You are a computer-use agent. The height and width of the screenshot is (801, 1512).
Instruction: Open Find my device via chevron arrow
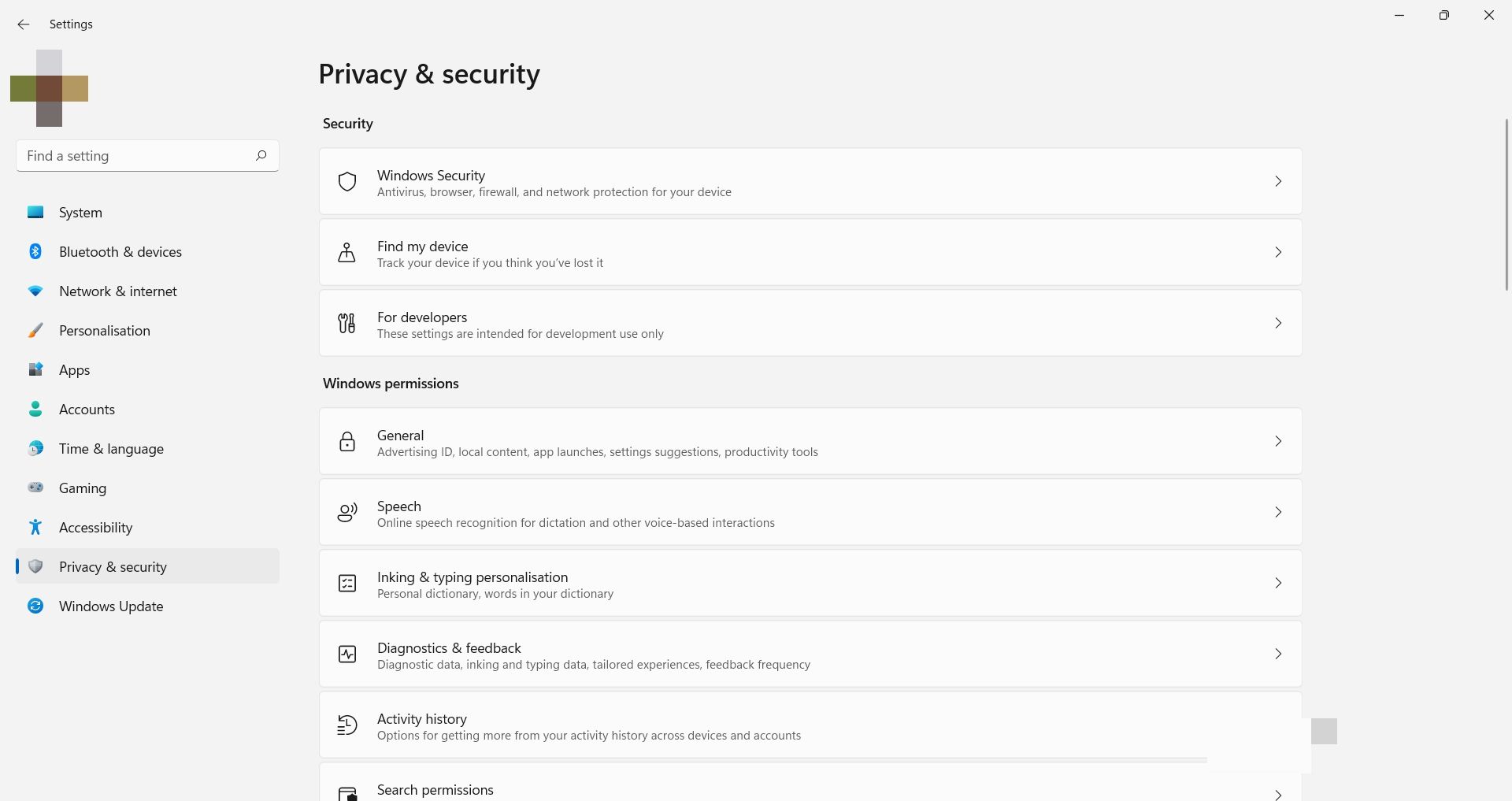click(1278, 253)
